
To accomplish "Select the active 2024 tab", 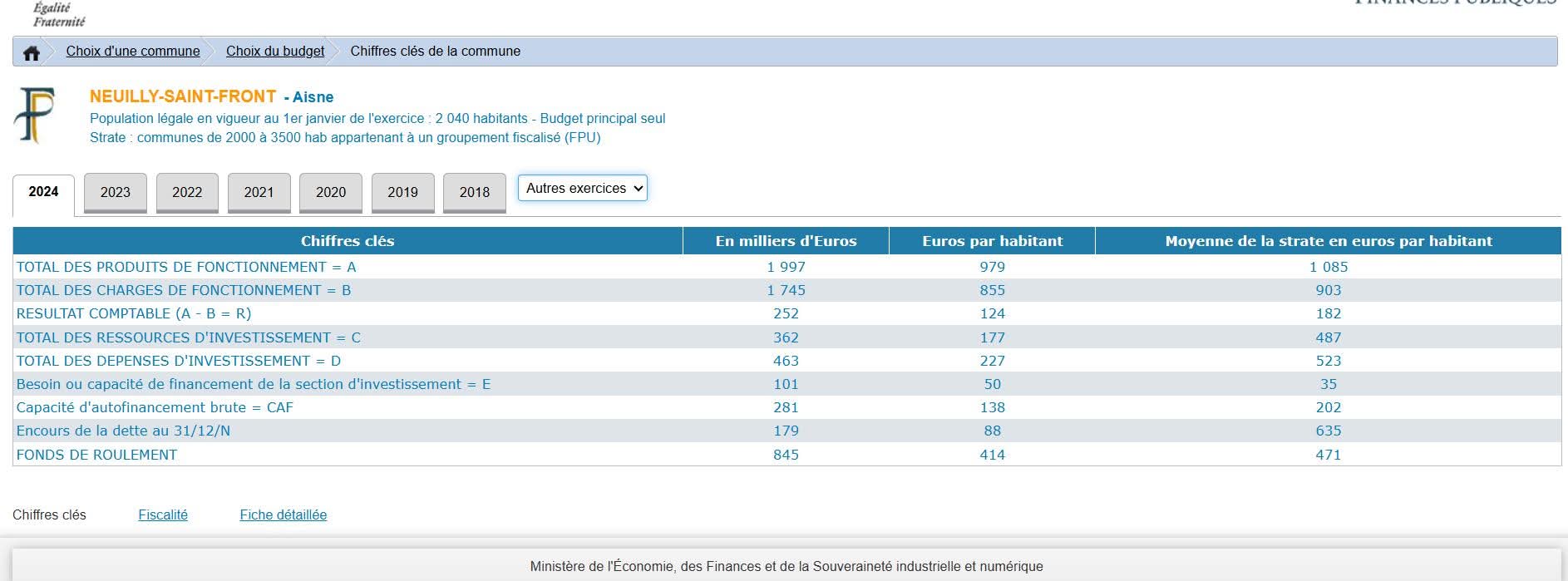I will point(43,192).
